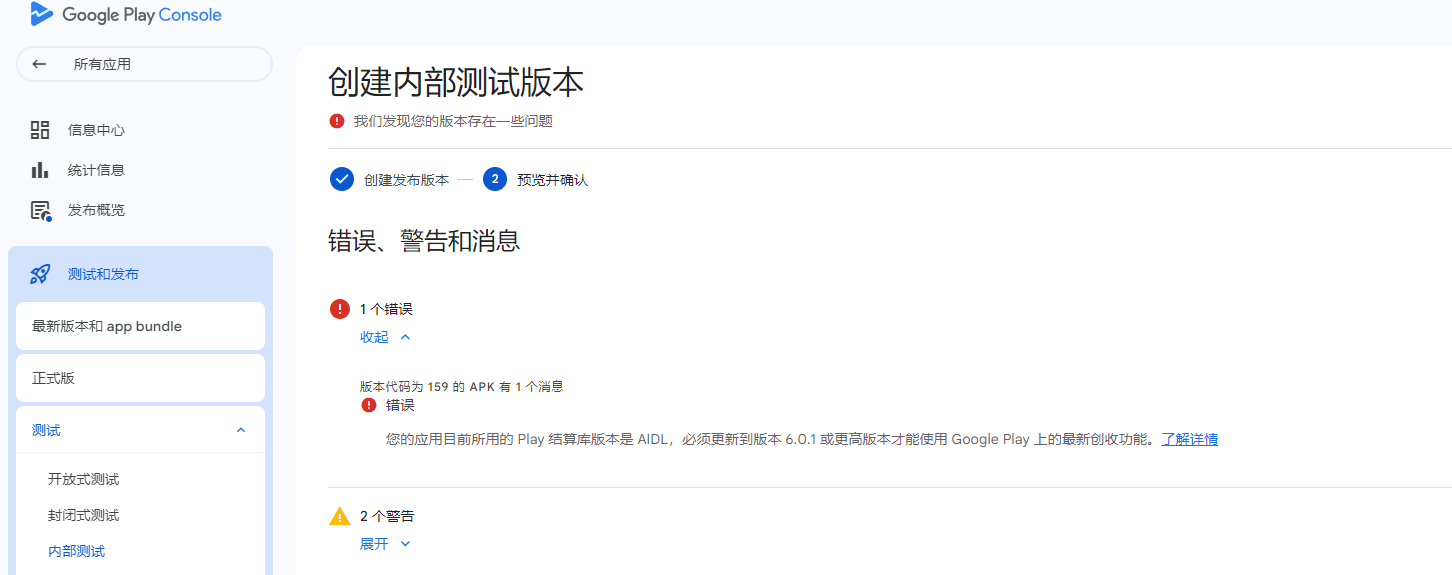Viewport: 1452px width, 575px height.
Task: Click the yellow warning triangle icon
Action: tap(340, 516)
